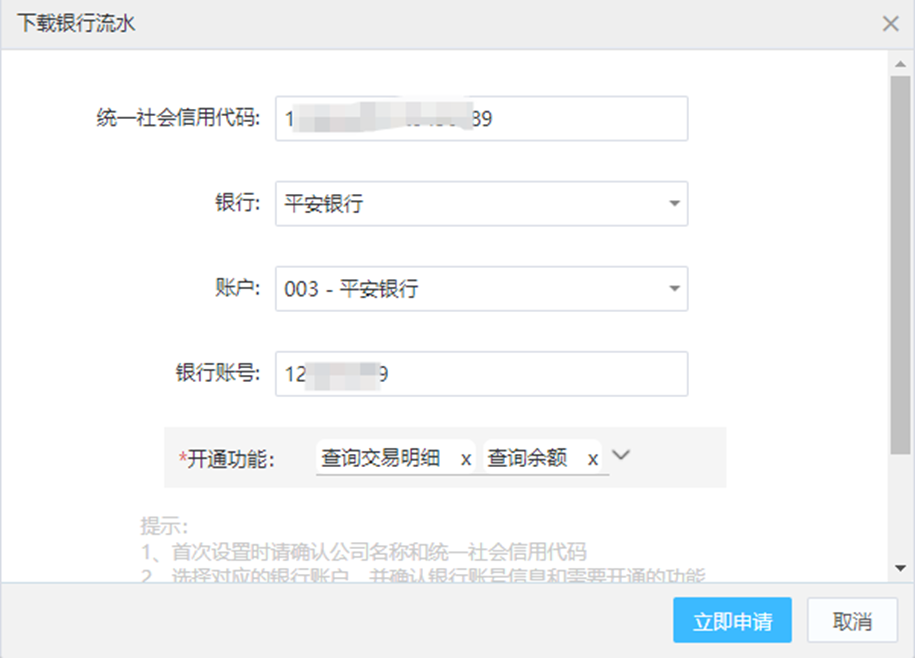Click the 提示: heading text
The image size is (915, 658).
[x=164, y=526]
